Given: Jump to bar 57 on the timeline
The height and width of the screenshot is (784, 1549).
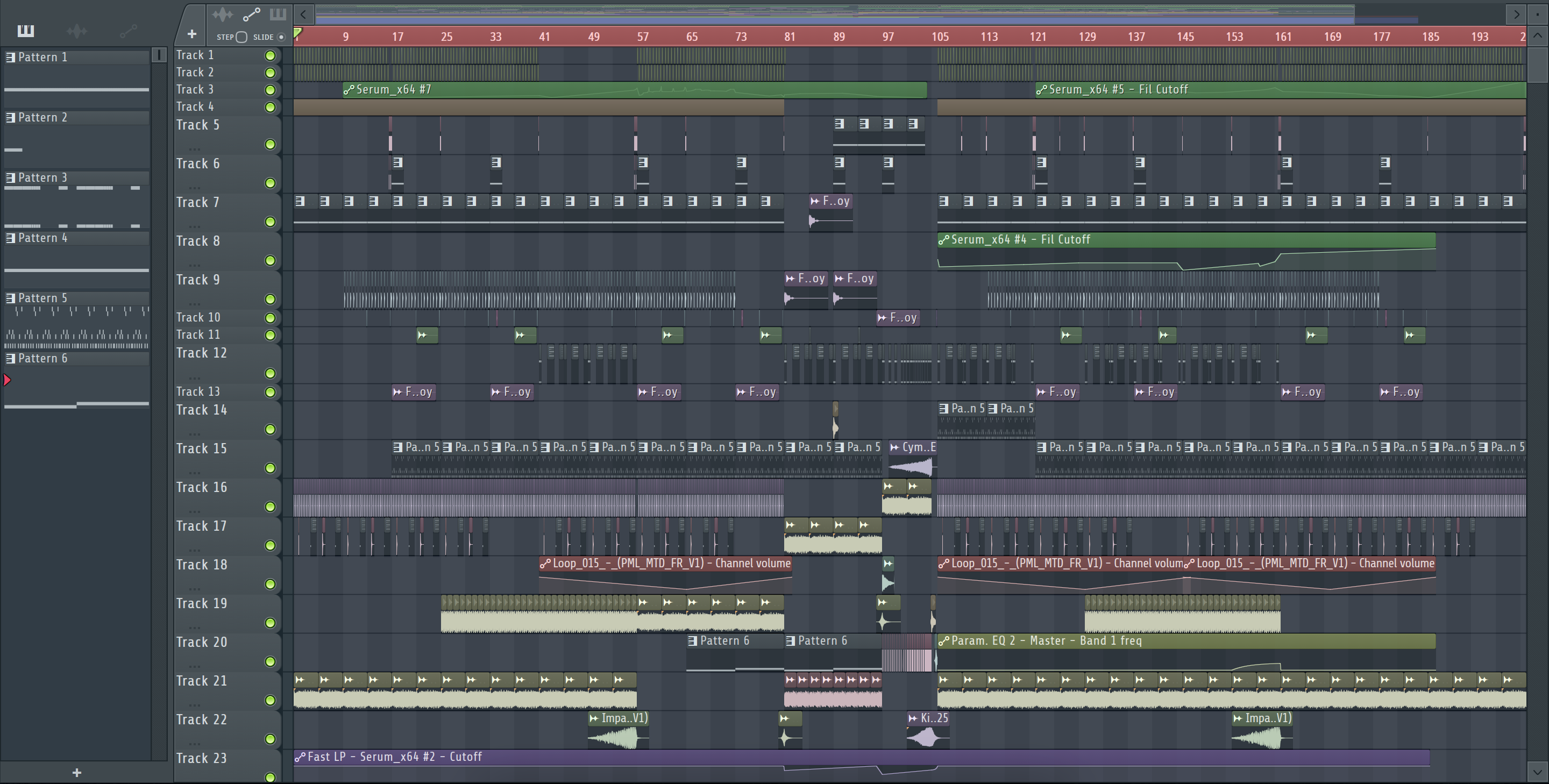Looking at the screenshot, I should [x=642, y=37].
